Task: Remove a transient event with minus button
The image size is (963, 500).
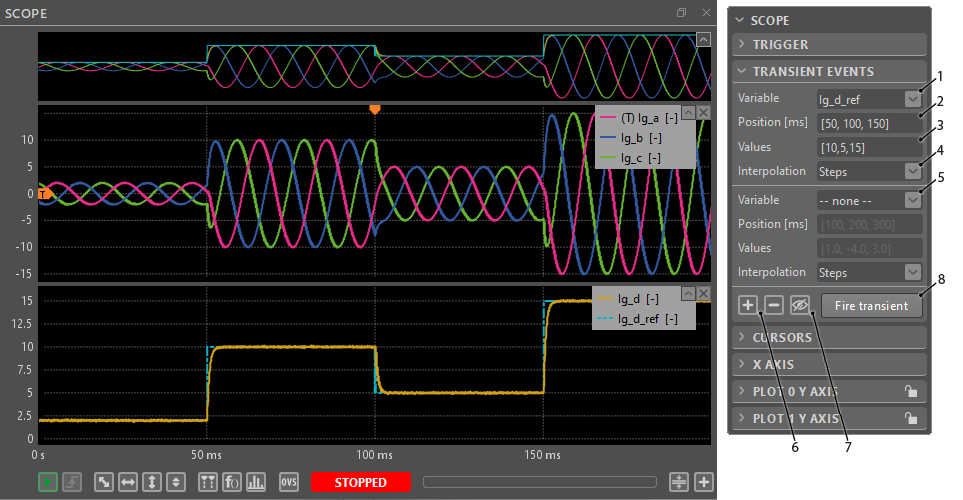Action: [x=774, y=305]
